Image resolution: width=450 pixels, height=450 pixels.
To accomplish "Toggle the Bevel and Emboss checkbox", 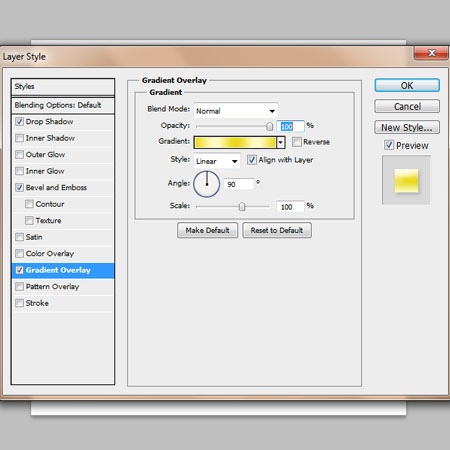I will click(x=19, y=188).
